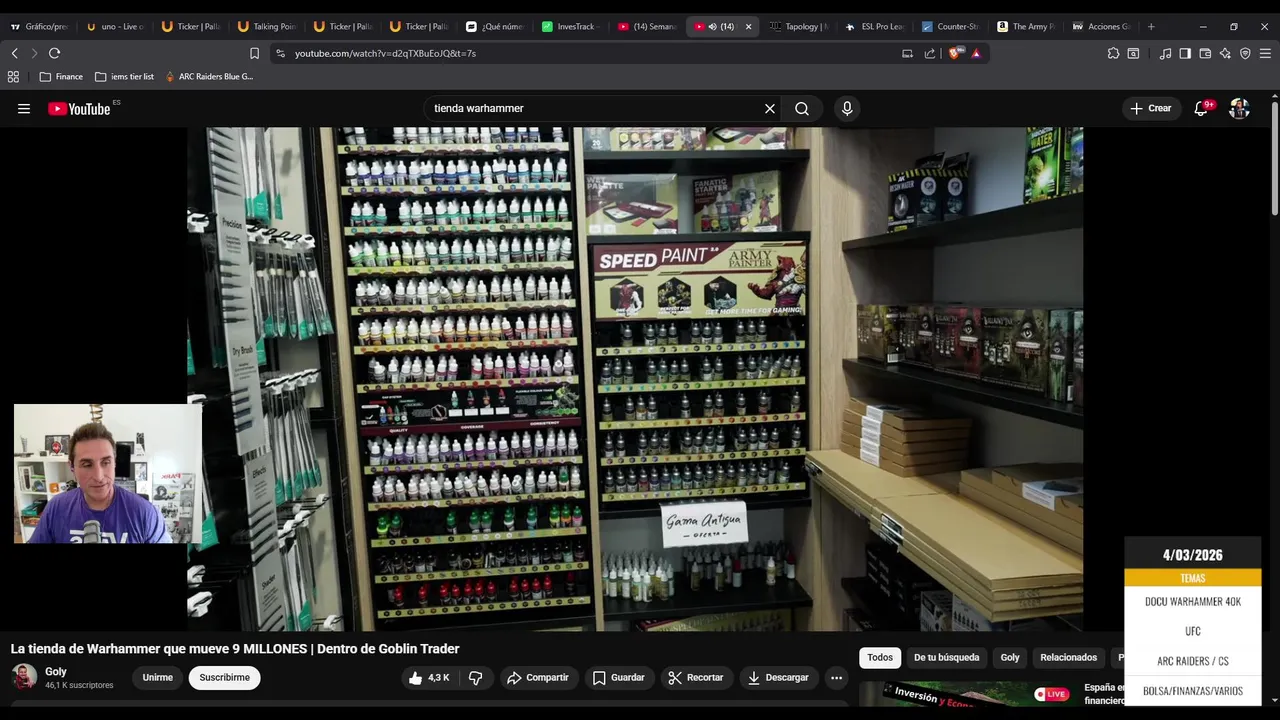Screen dimensions: 1280x720
Task: Open the browser main menu
Action: pyautogui.click(x=1266, y=53)
